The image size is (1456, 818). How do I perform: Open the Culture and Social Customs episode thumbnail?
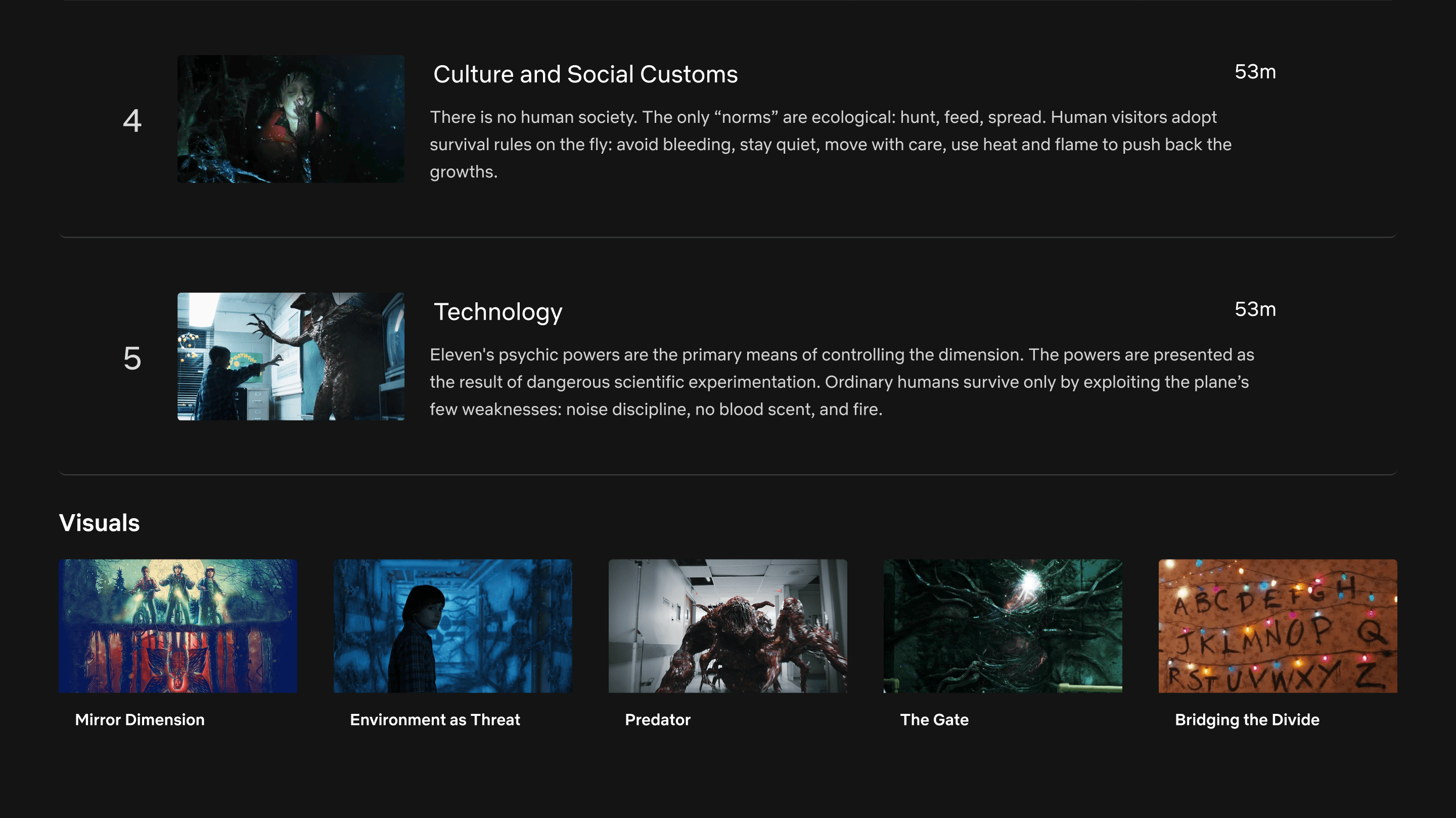[291, 119]
